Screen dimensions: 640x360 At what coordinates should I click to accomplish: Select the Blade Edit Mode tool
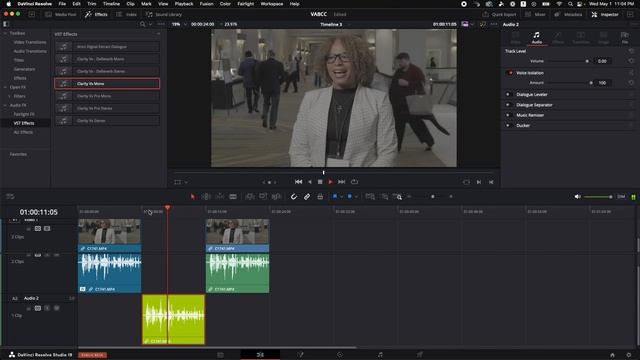pyautogui.click(x=233, y=197)
